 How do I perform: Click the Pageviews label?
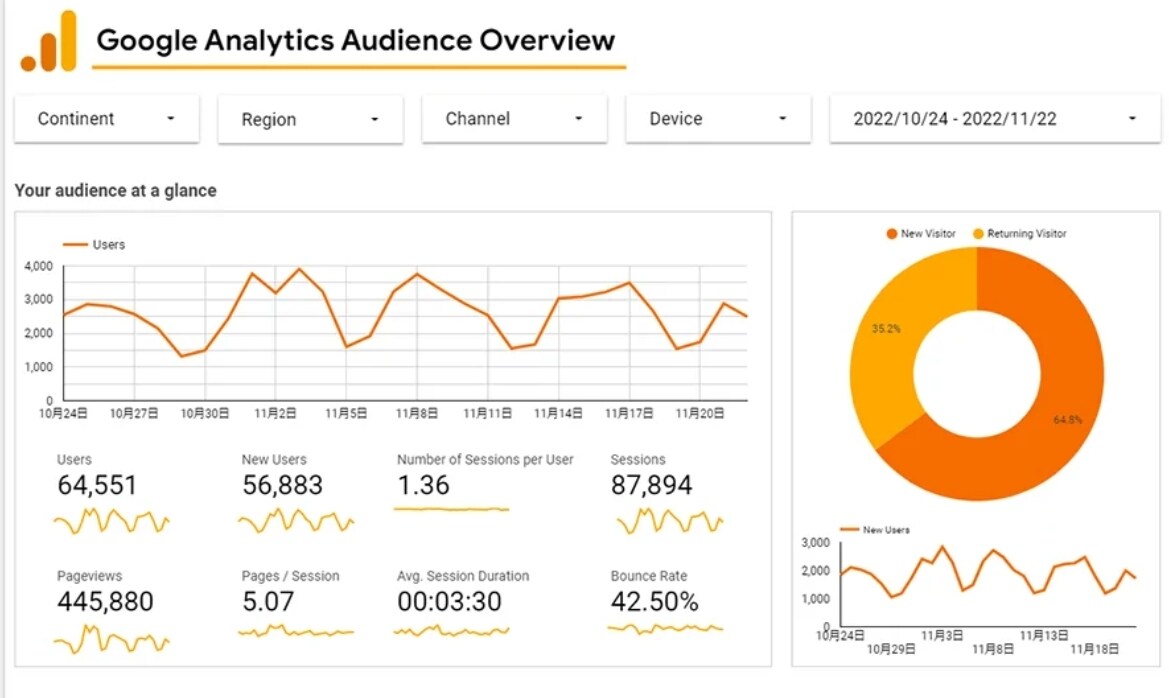[89, 576]
